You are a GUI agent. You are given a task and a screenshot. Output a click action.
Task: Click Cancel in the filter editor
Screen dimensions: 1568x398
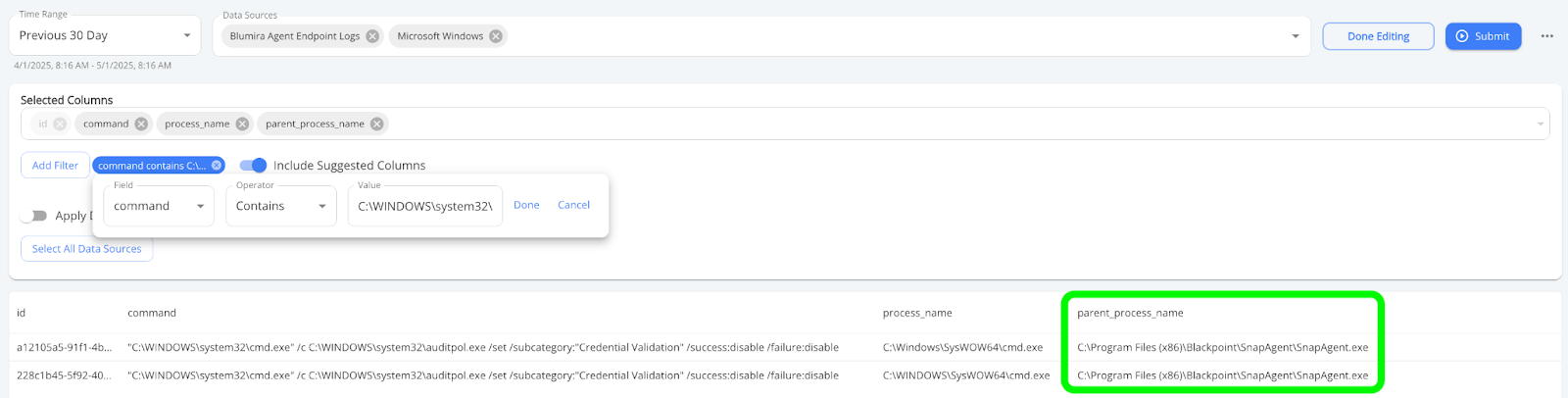(573, 205)
